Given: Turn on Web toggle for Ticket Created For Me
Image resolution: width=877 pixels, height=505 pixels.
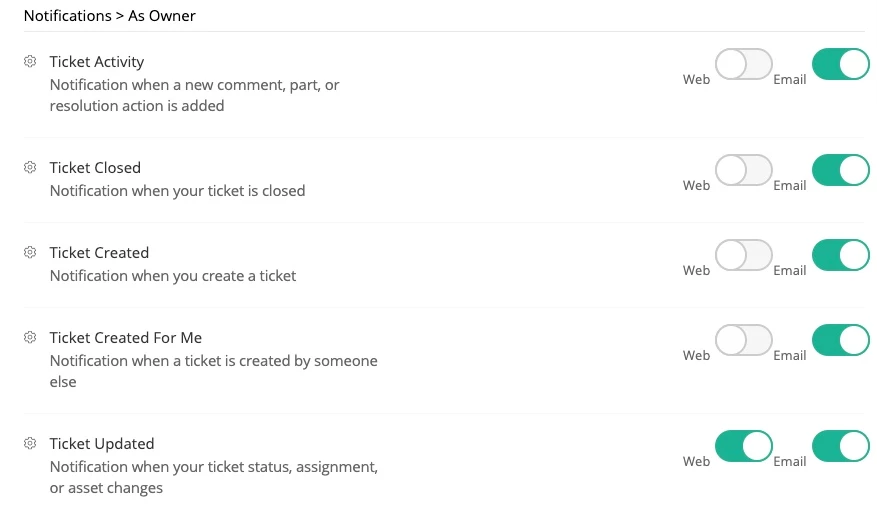Looking at the screenshot, I should click(744, 340).
